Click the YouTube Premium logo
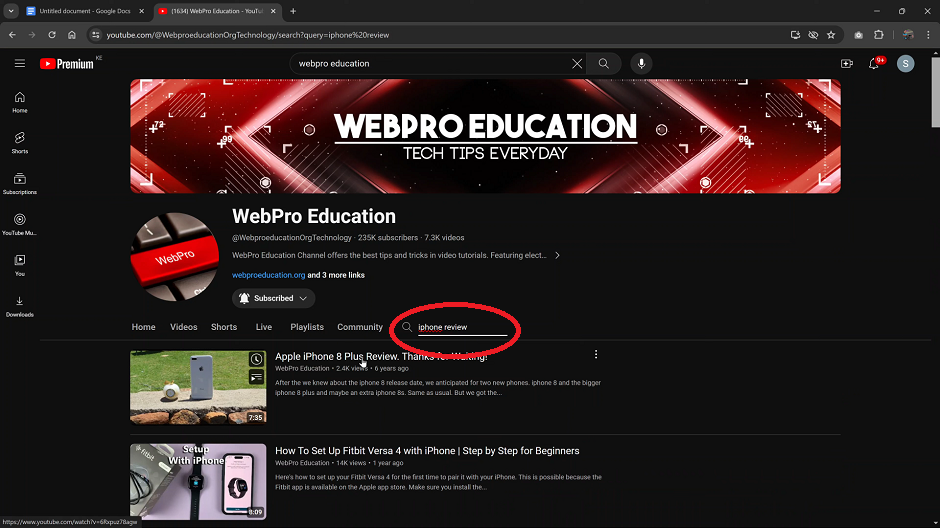The width and height of the screenshot is (940, 528). coord(67,64)
